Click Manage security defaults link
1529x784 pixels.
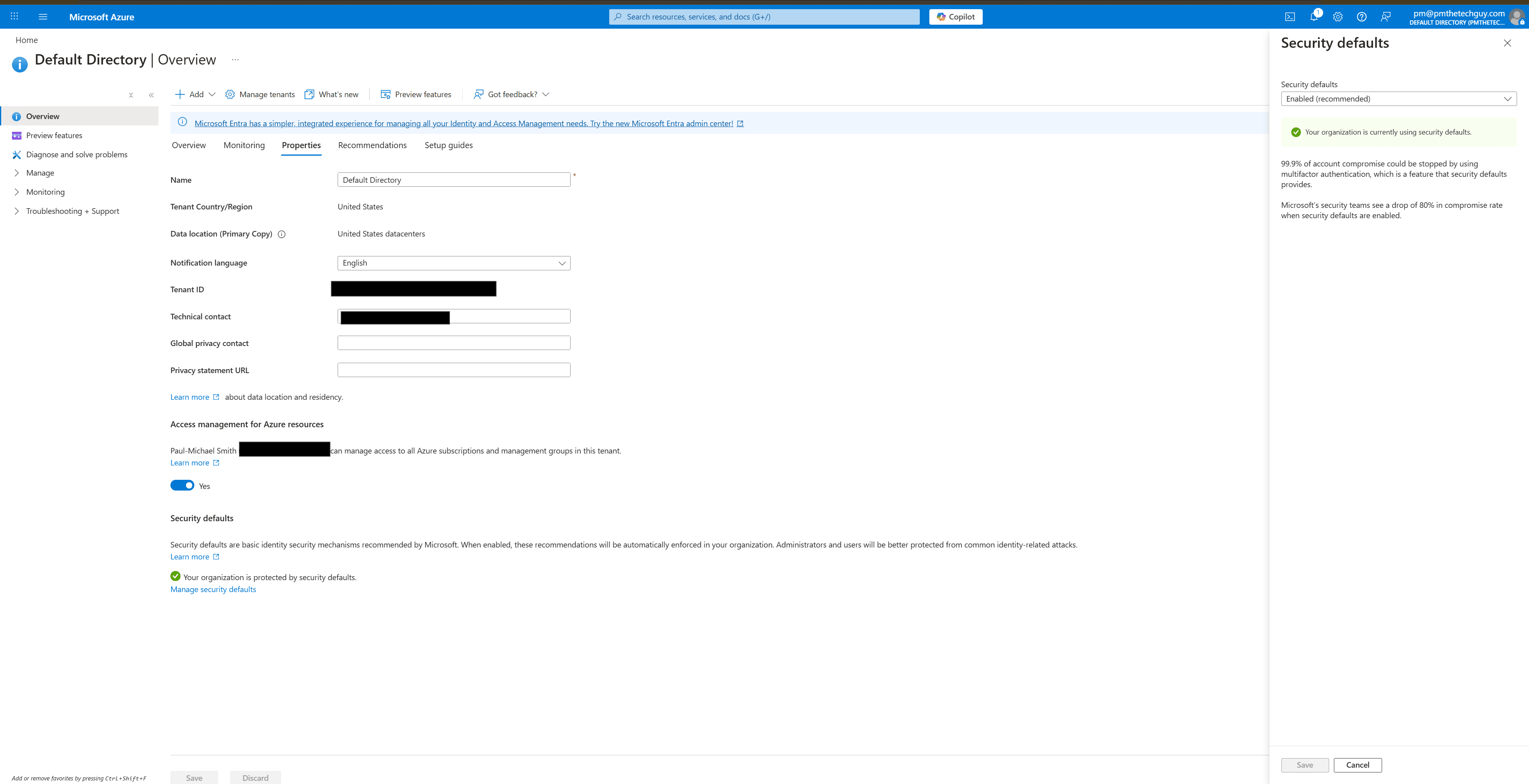coord(213,589)
